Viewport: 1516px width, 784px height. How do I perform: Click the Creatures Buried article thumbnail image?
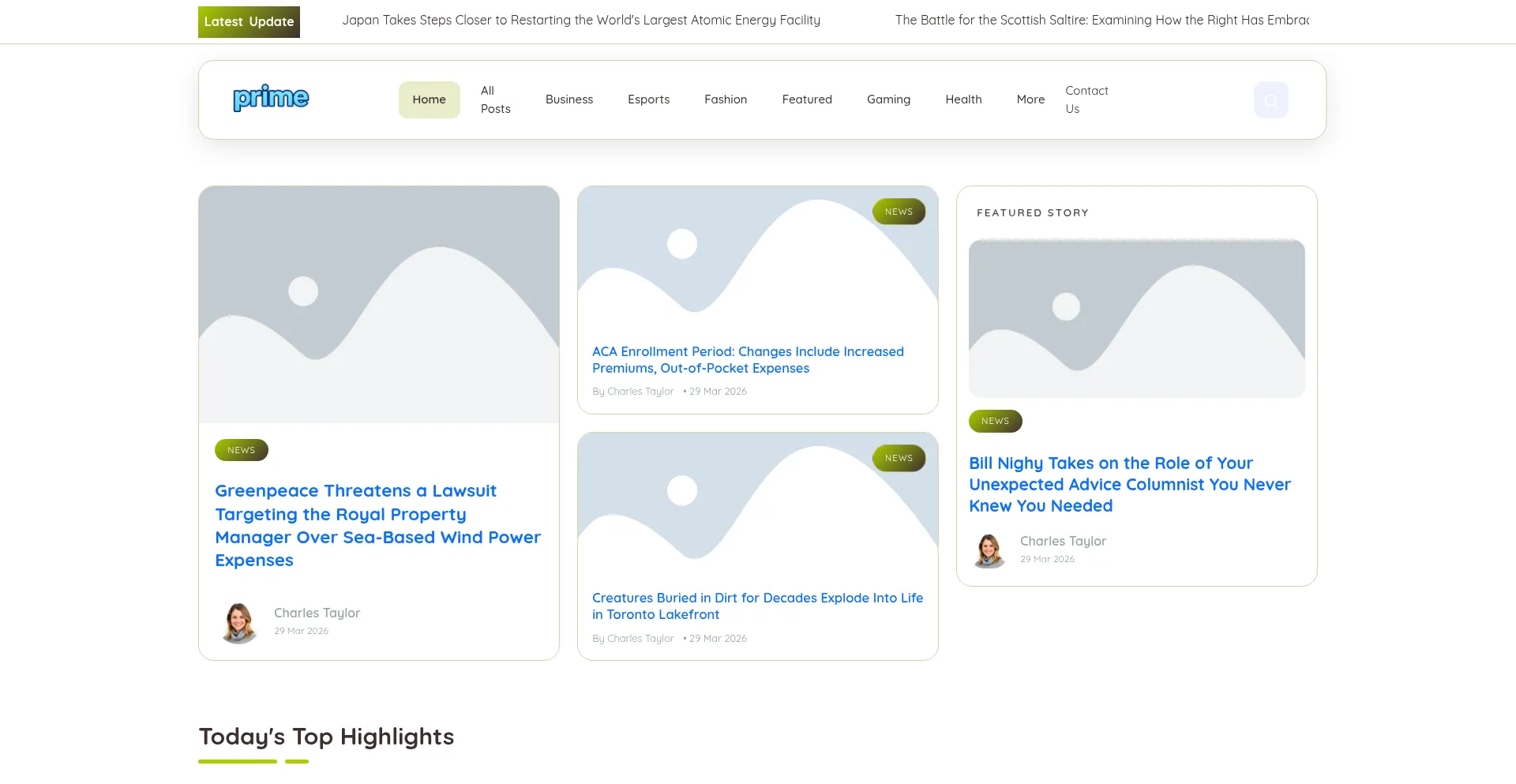[758, 503]
